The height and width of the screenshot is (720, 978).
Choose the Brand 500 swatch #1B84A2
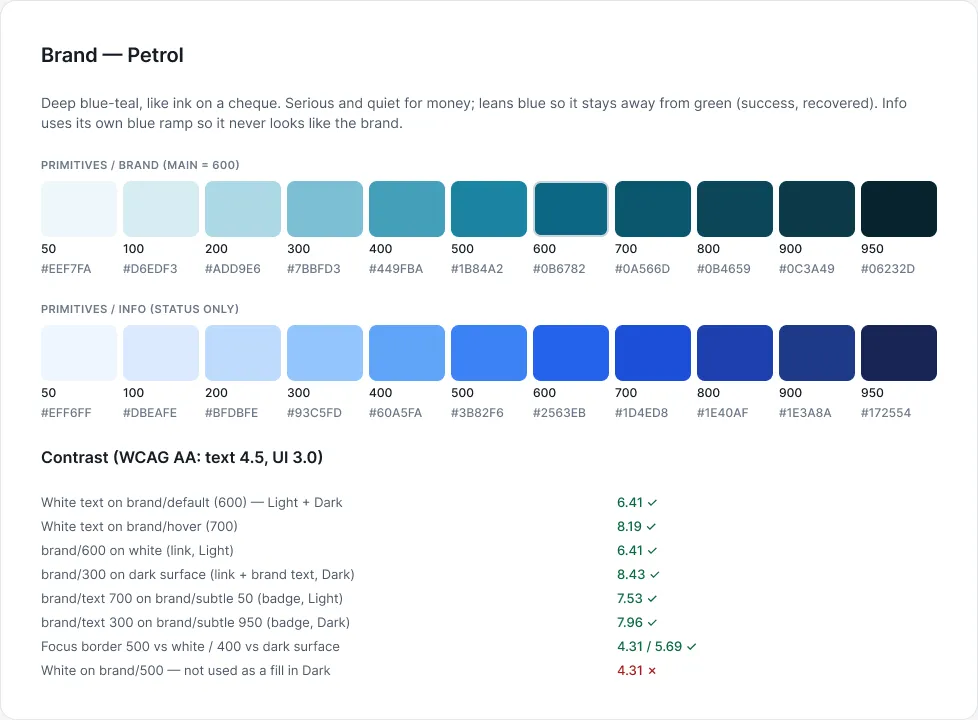pos(489,209)
